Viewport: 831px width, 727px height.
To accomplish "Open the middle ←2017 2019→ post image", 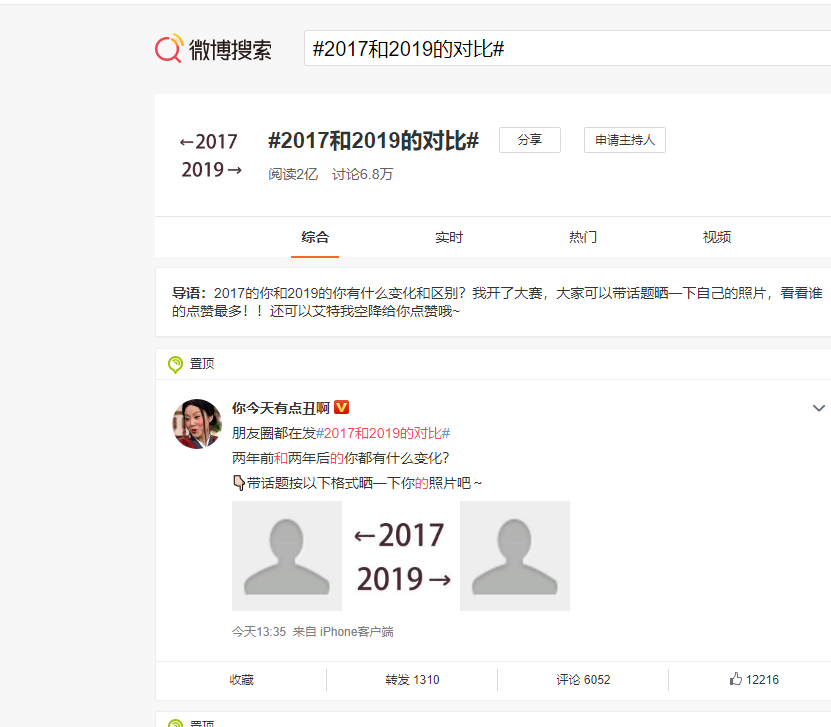I will click(x=401, y=556).
